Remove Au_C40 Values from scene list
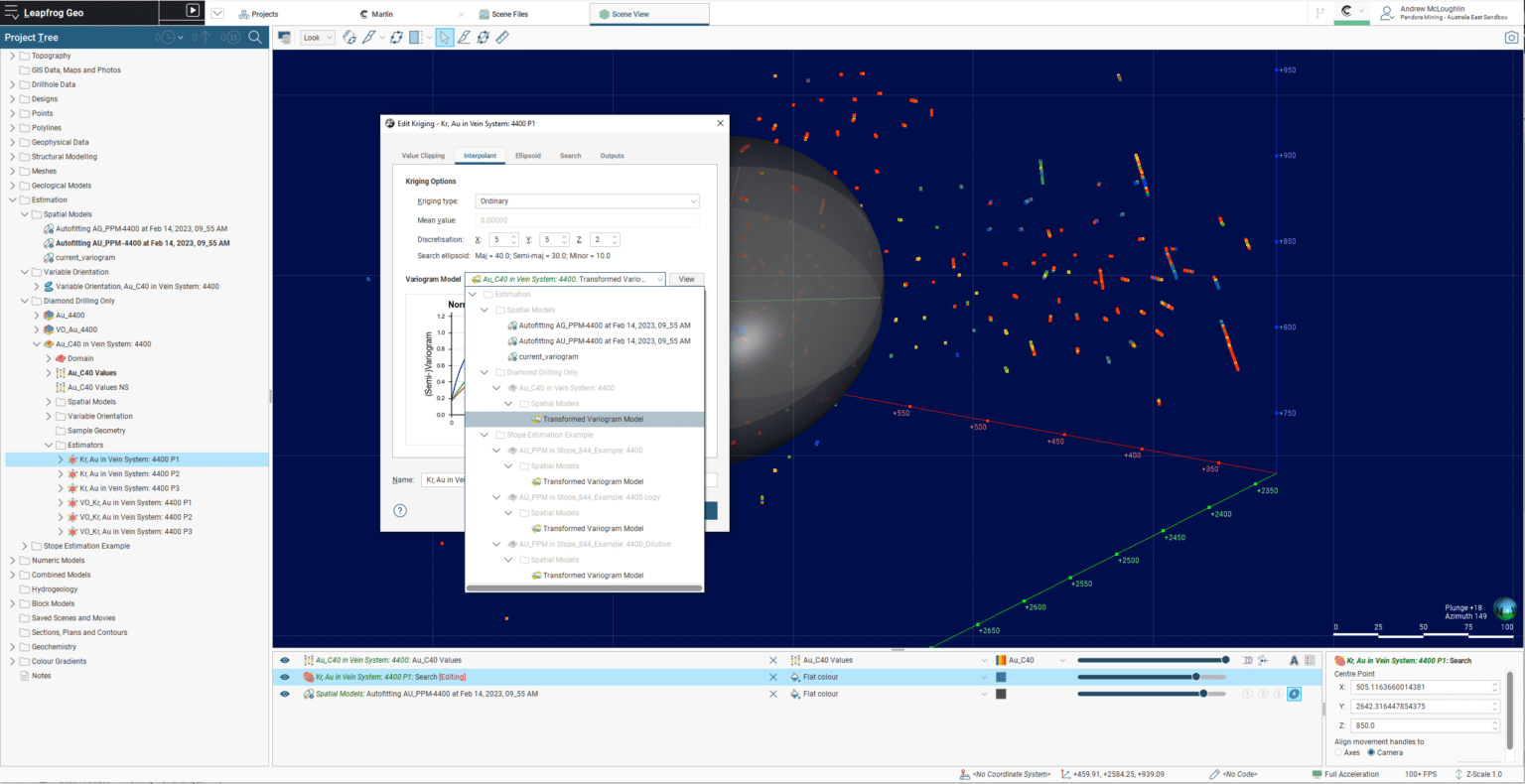Viewport: 1525px width, 784px height. (773, 660)
